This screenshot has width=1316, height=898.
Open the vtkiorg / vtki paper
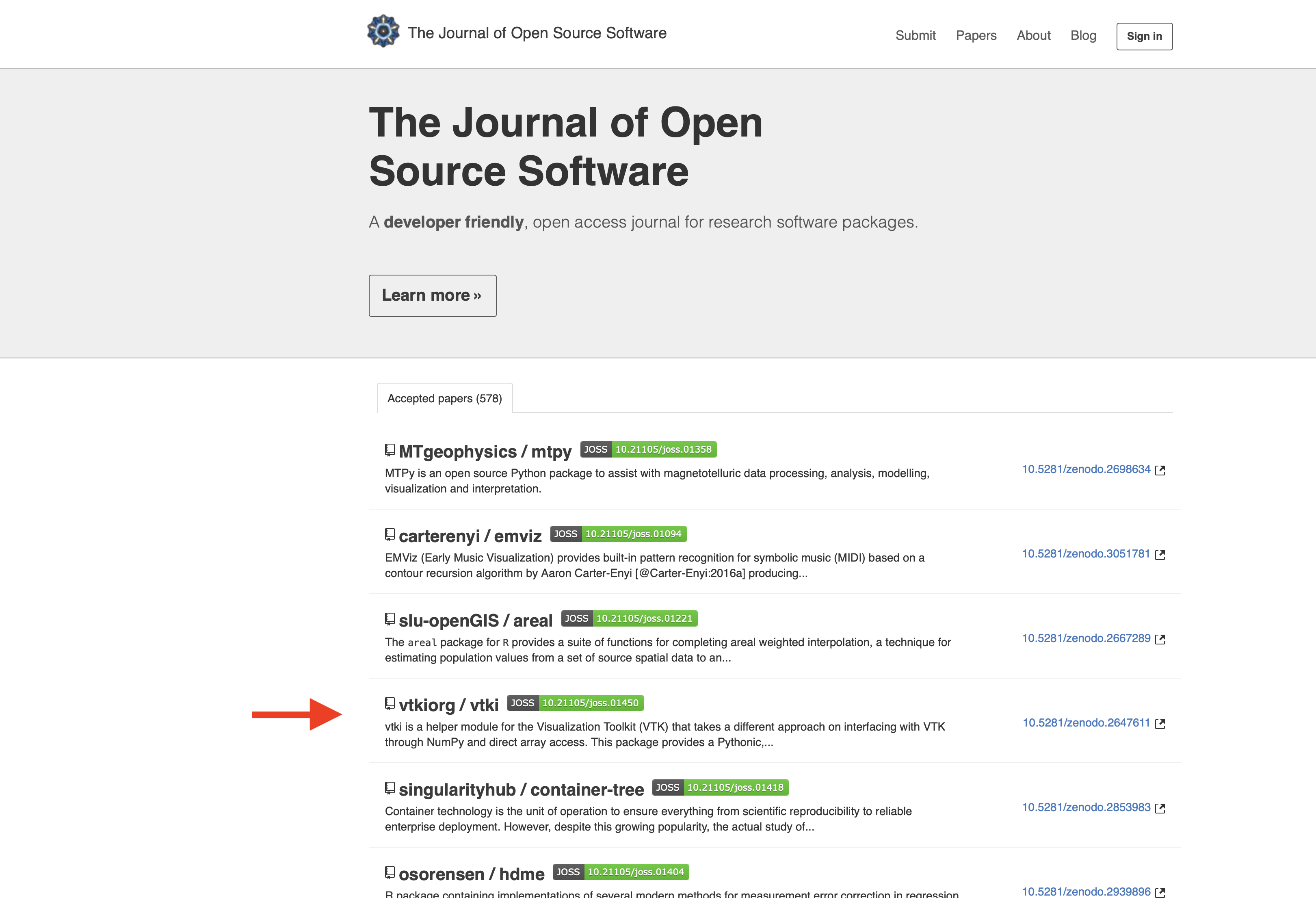pyautogui.click(x=448, y=705)
